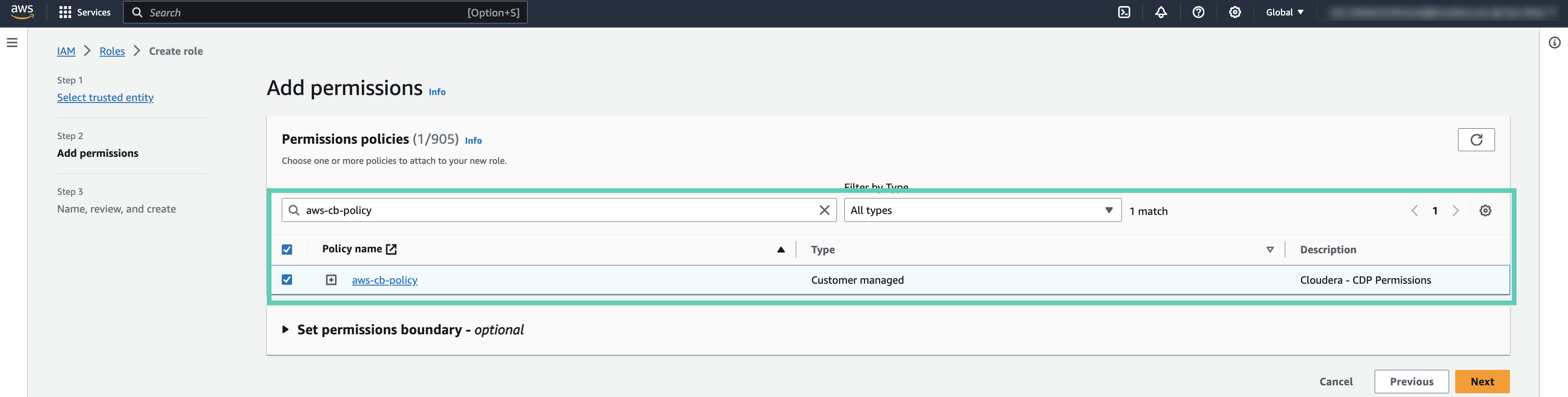Viewport: 1568px width, 397px height.
Task: Expand the aws-cb-policy row details
Action: point(331,280)
